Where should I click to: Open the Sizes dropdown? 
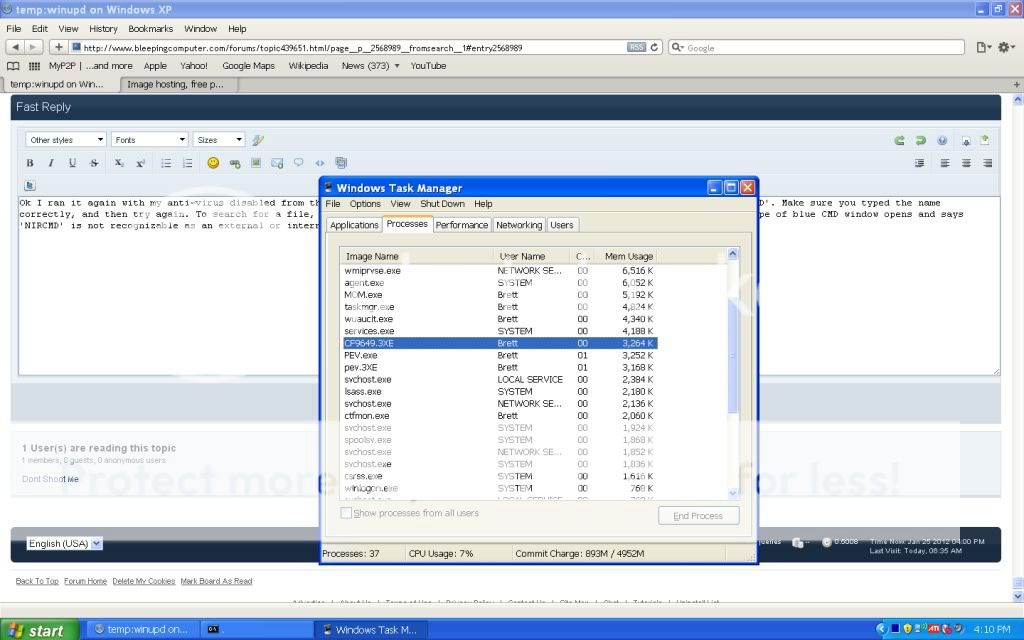pyautogui.click(x=219, y=140)
